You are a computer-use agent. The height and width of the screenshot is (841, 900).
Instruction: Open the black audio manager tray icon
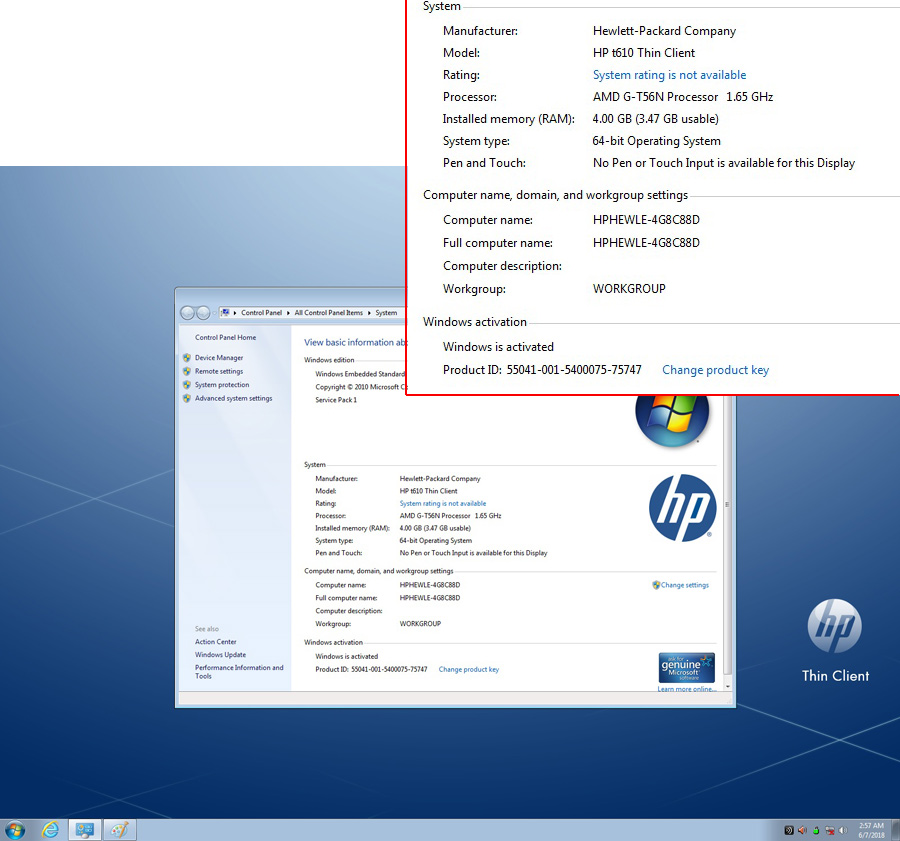pos(789,830)
